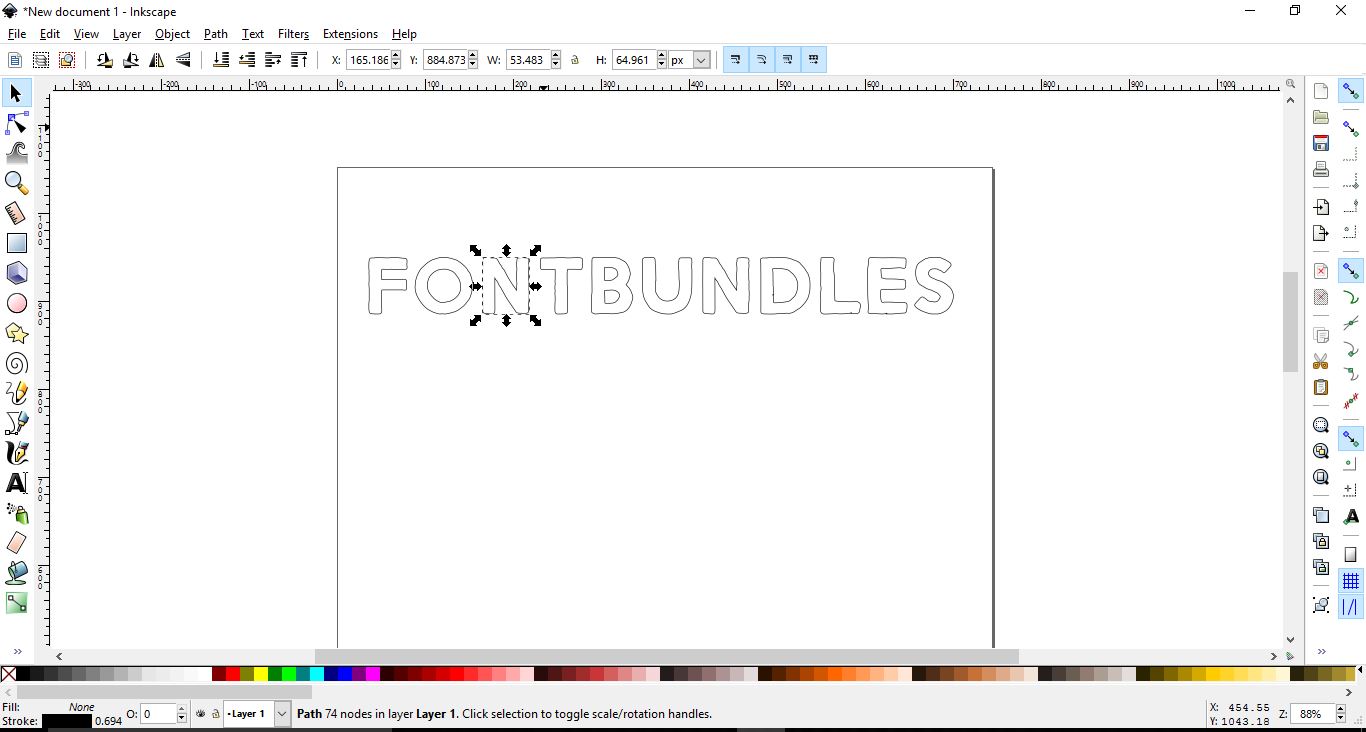The width and height of the screenshot is (1366, 732).
Task: Select the Selector arrow tool
Action: coord(16,93)
